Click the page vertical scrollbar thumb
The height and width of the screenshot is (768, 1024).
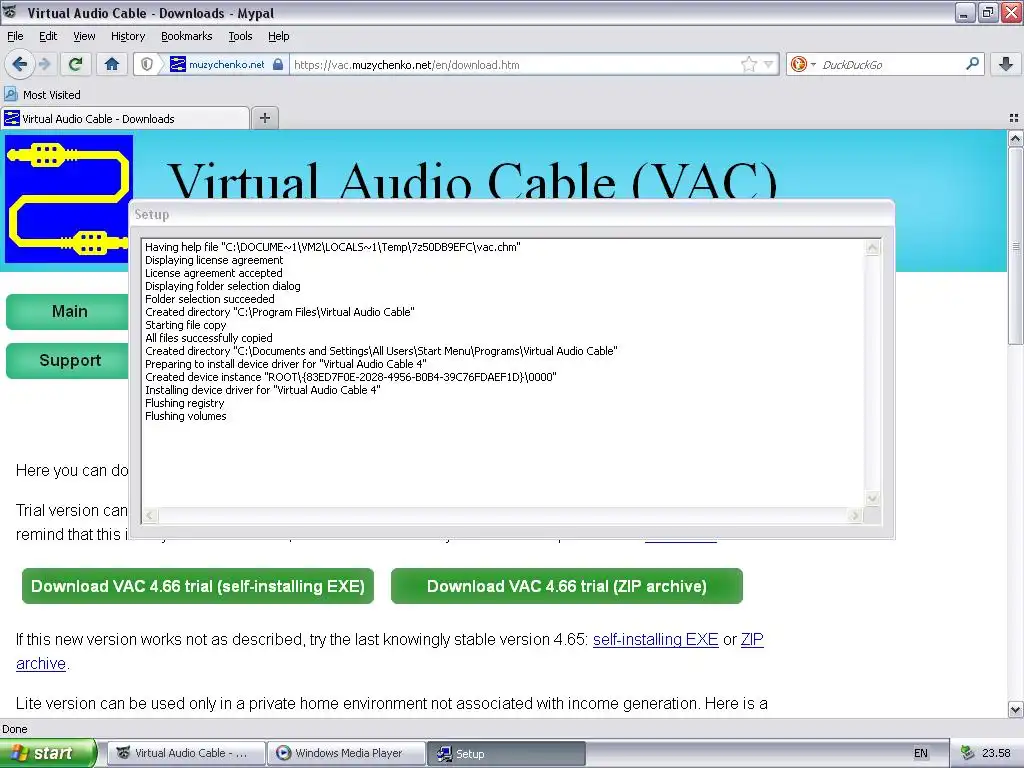[1015, 246]
